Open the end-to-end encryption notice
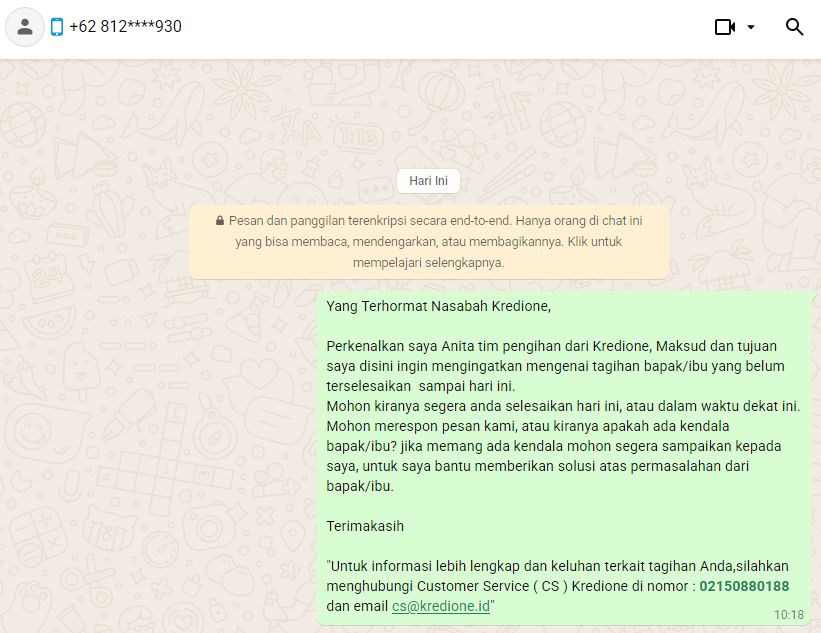This screenshot has width=821, height=633. (x=428, y=242)
